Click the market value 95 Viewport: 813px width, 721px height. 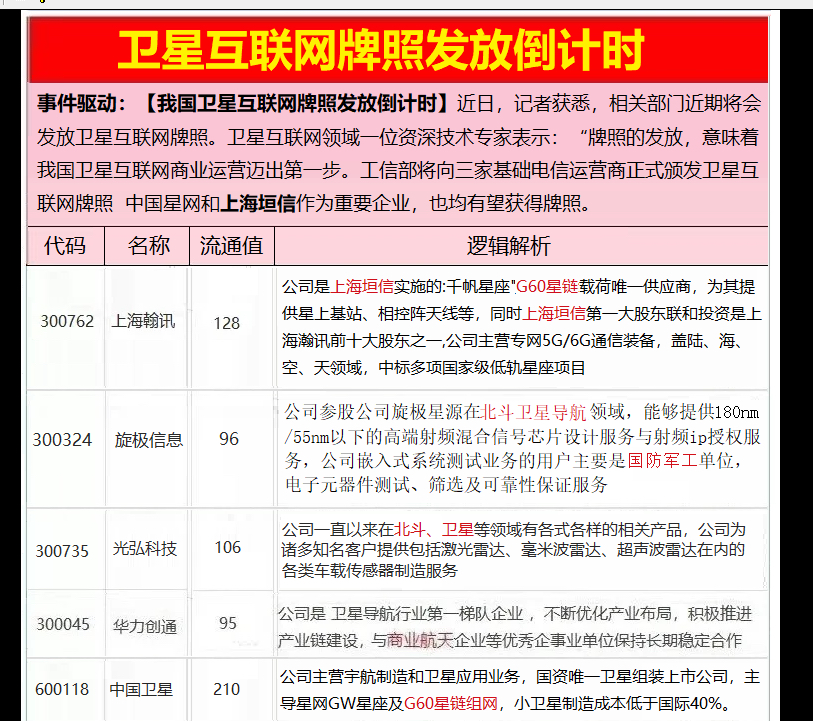(228, 623)
